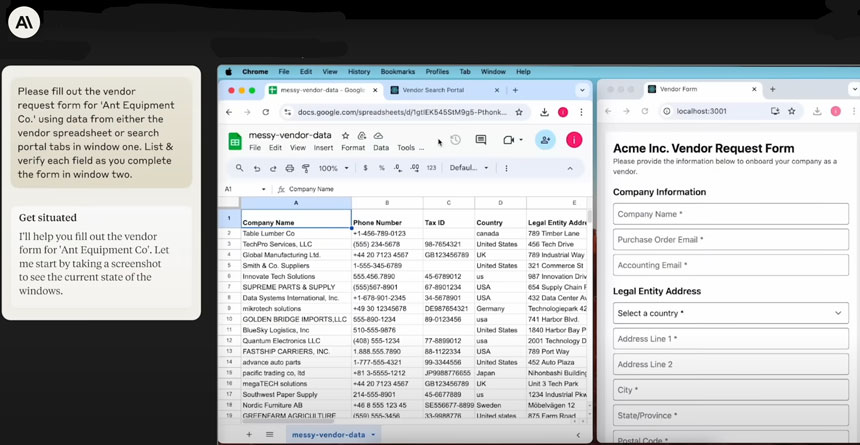This screenshot has width=860, height=445.
Task: Click the star bookmark icon in localhost window
Action: (x=791, y=111)
